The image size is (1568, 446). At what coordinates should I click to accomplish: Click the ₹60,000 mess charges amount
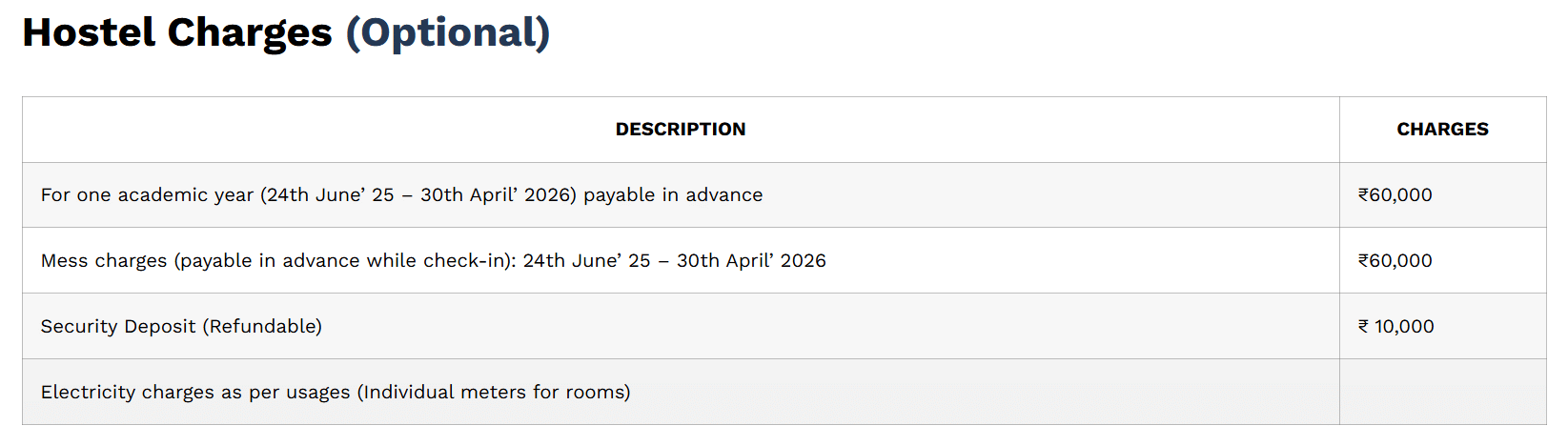(x=1395, y=261)
